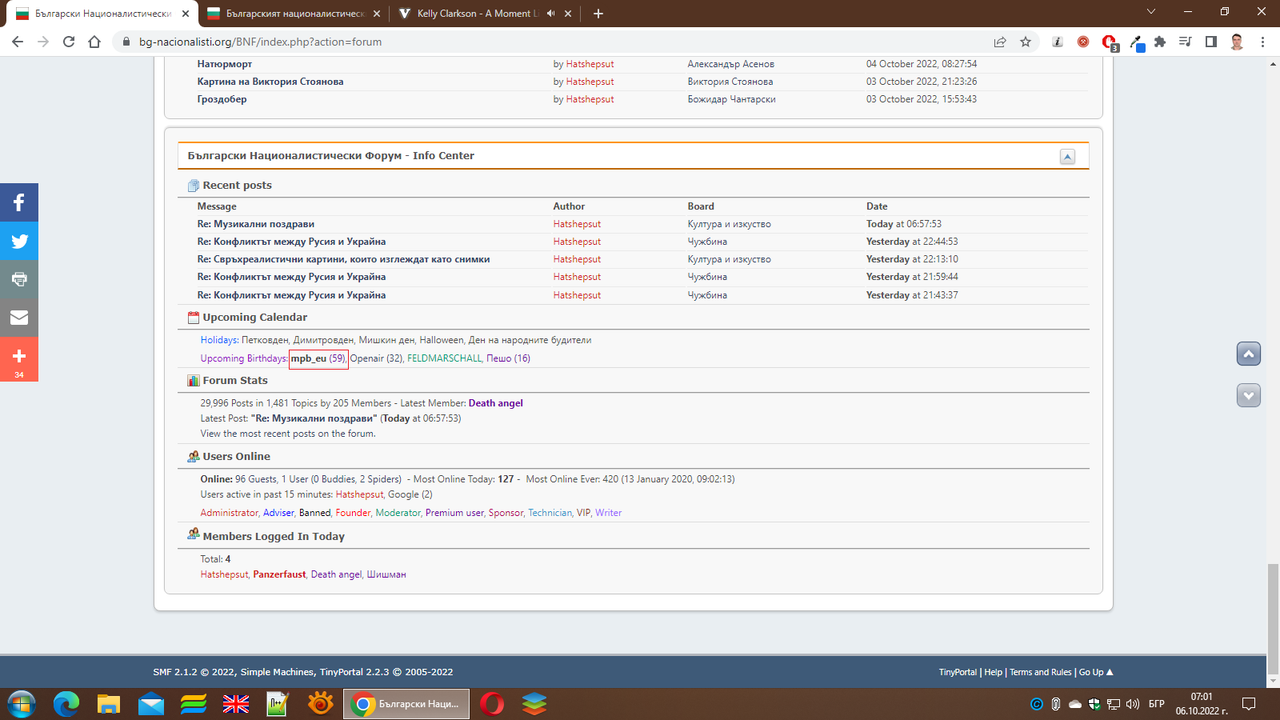Open the 'i' info extension icon
The width and height of the screenshot is (1280, 720).
pos(1058,42)
